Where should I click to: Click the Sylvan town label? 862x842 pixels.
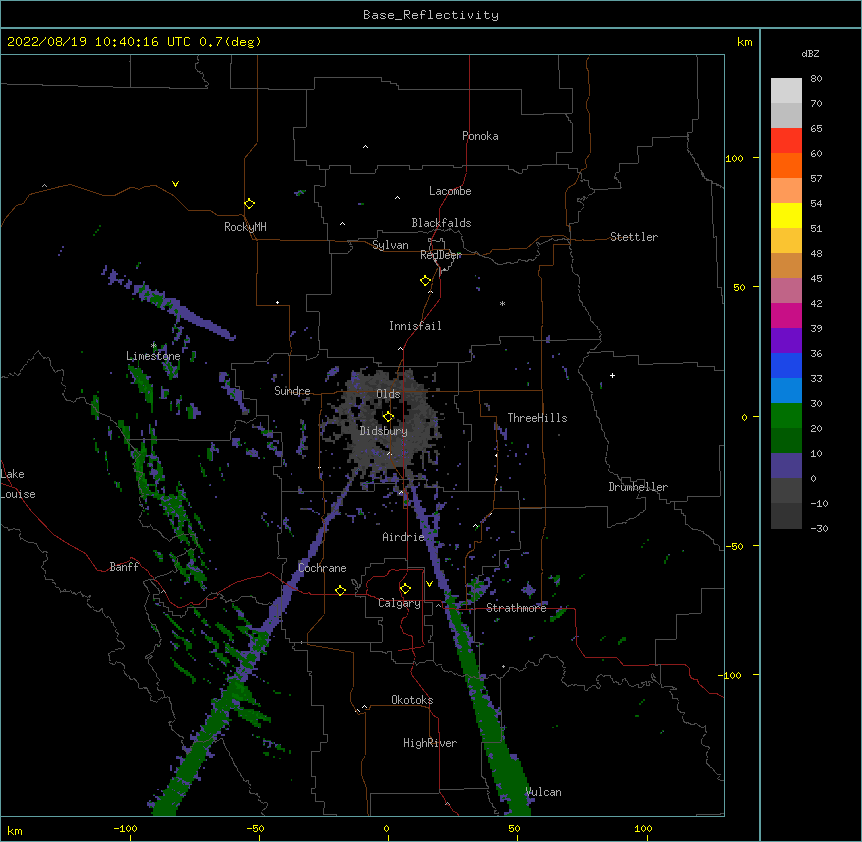[390, 245]
